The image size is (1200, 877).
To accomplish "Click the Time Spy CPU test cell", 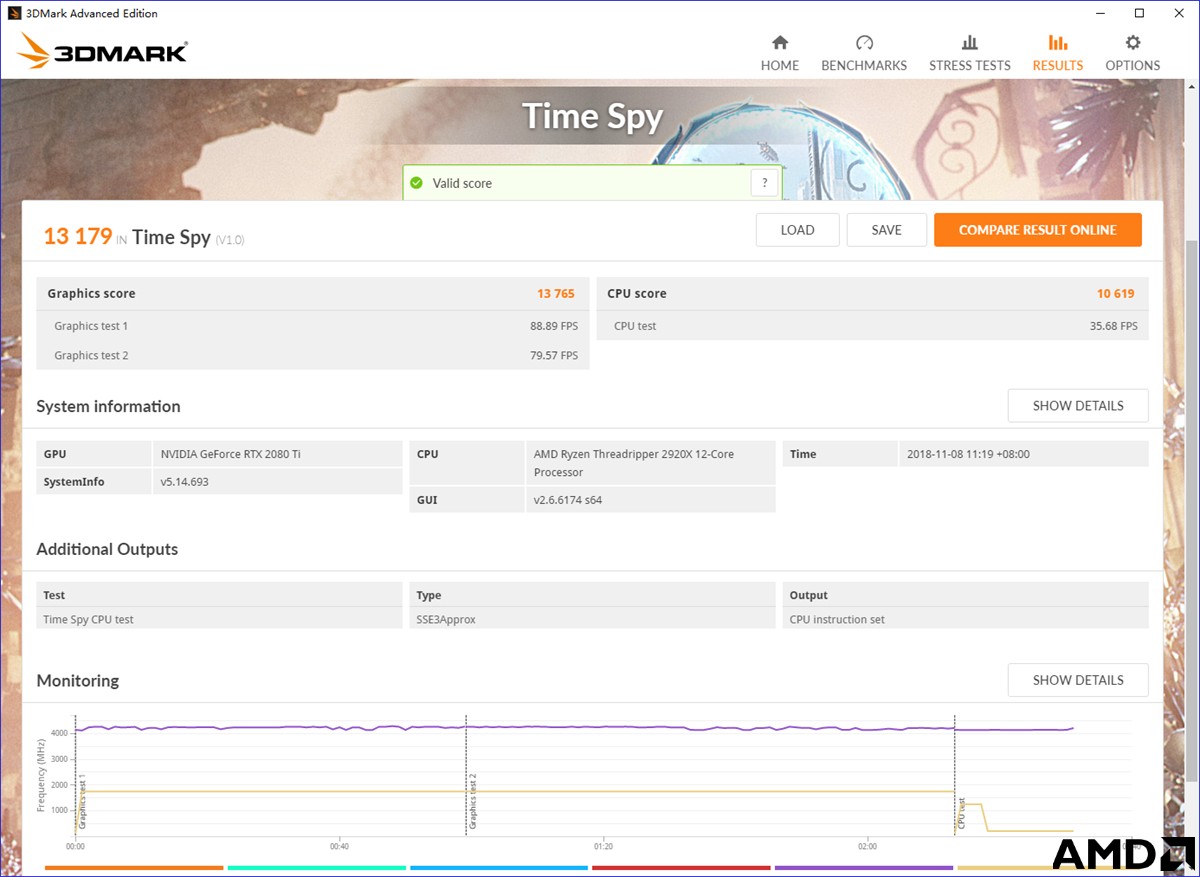I will tap(219, 619).
